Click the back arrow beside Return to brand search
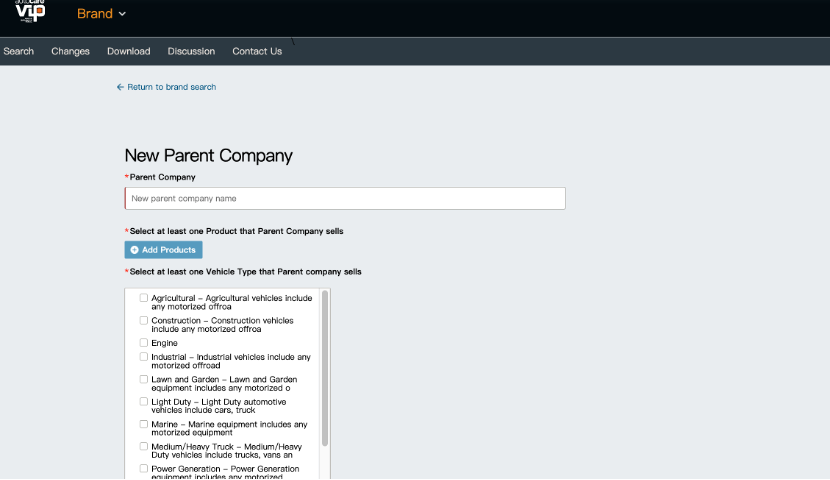Image resolution: width=830 pixels, height=480 pixels. point(120,87)
